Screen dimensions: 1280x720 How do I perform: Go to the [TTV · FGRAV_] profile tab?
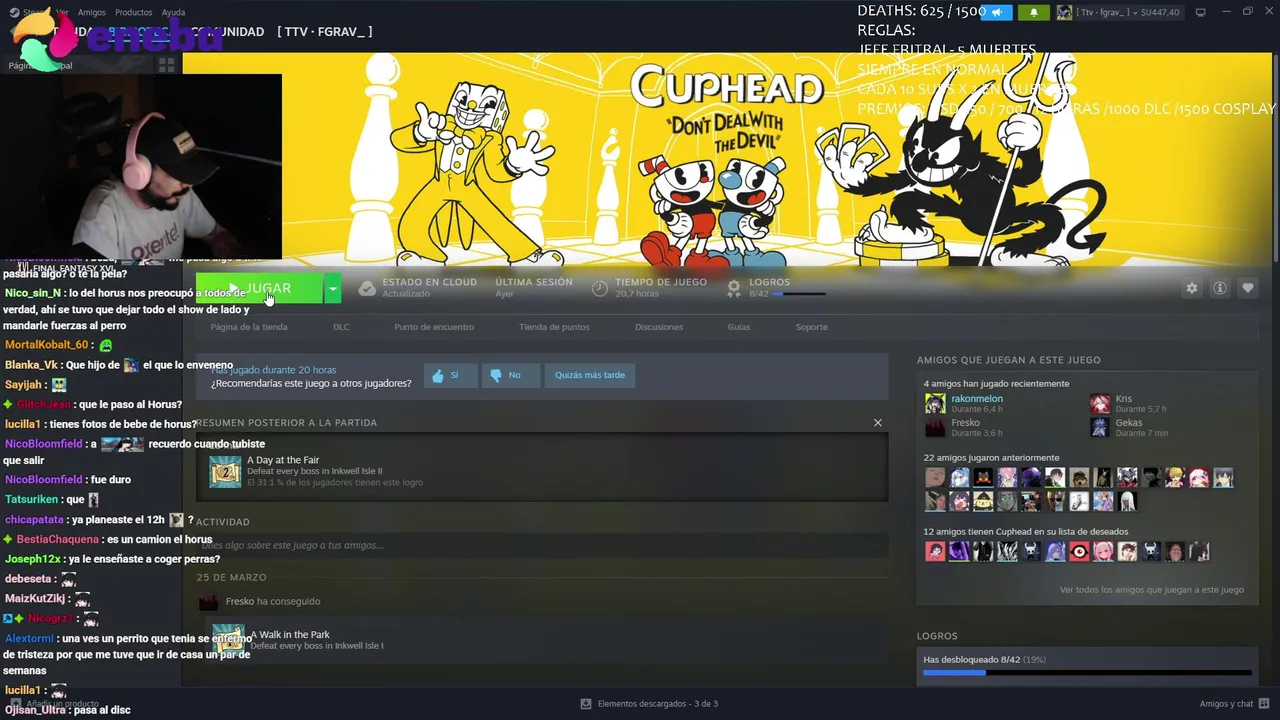[x=325, y=32]
